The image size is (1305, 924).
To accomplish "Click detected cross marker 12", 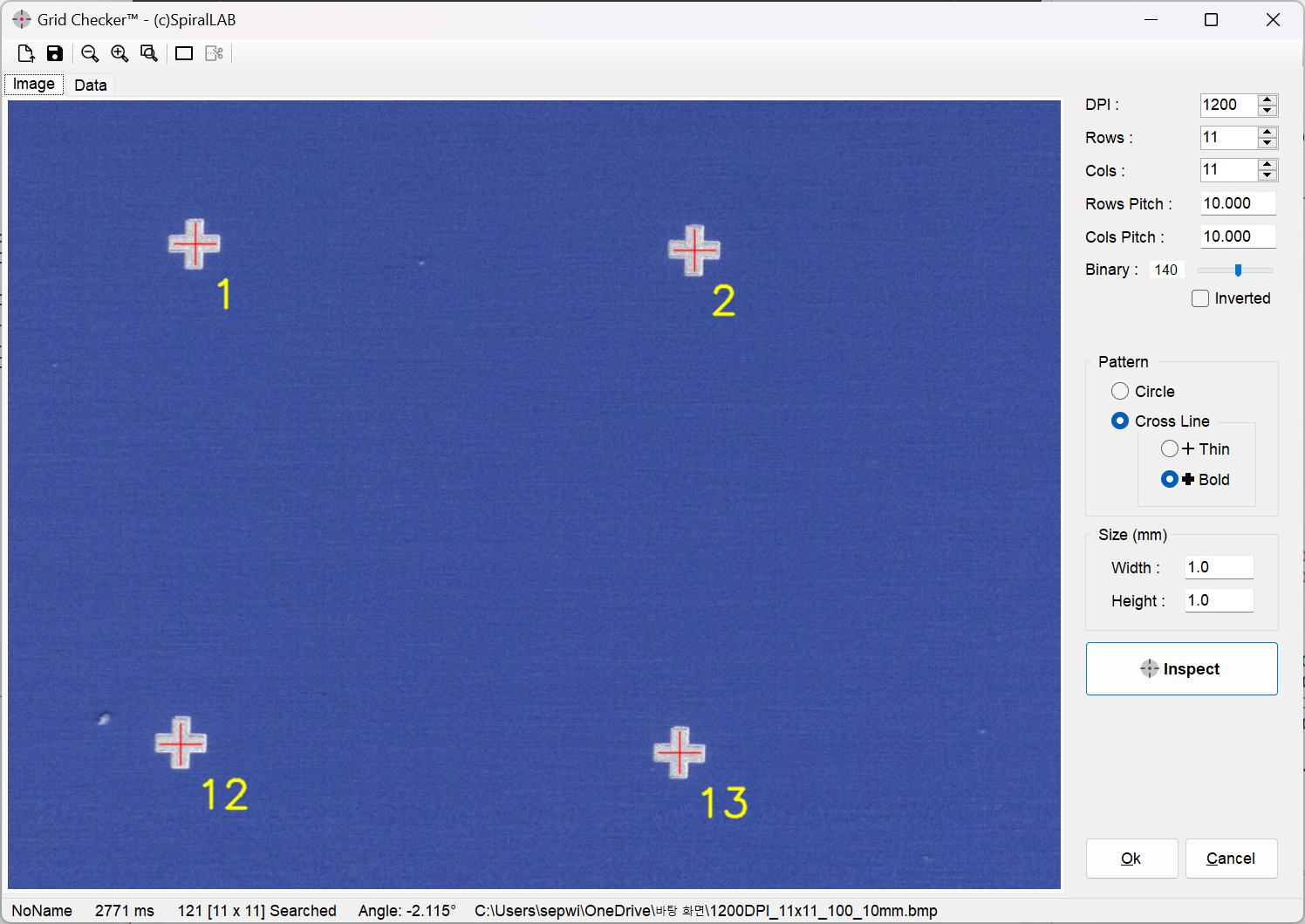I will (x=181, y=743).
